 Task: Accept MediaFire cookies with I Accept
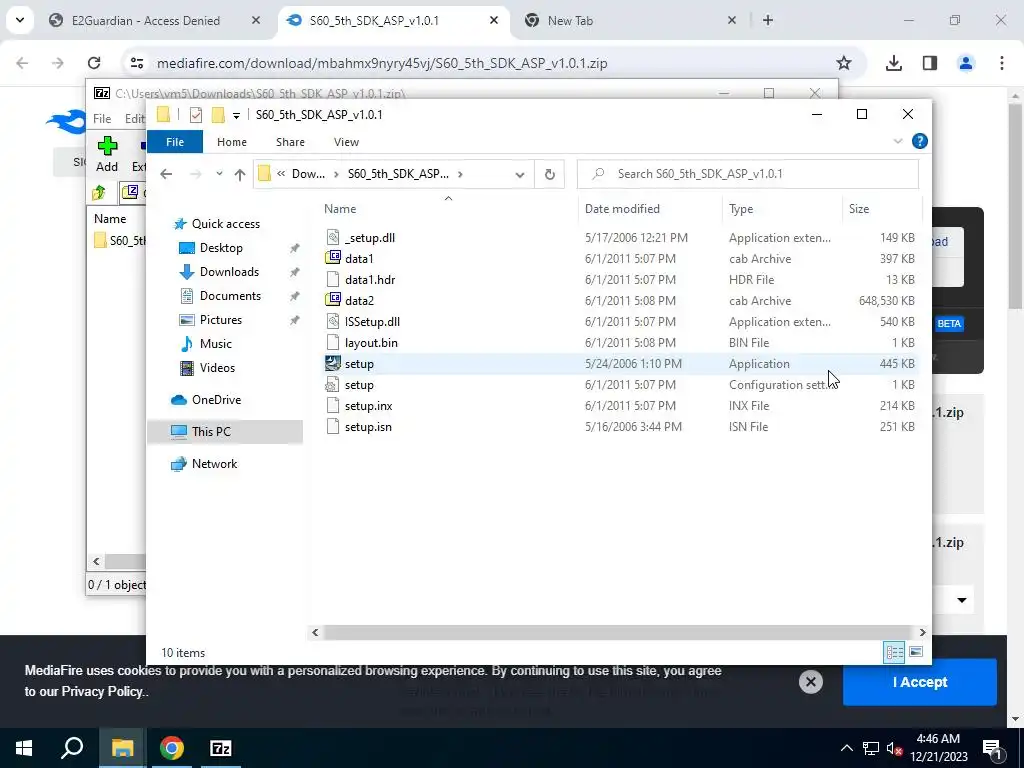coord(920,682)
